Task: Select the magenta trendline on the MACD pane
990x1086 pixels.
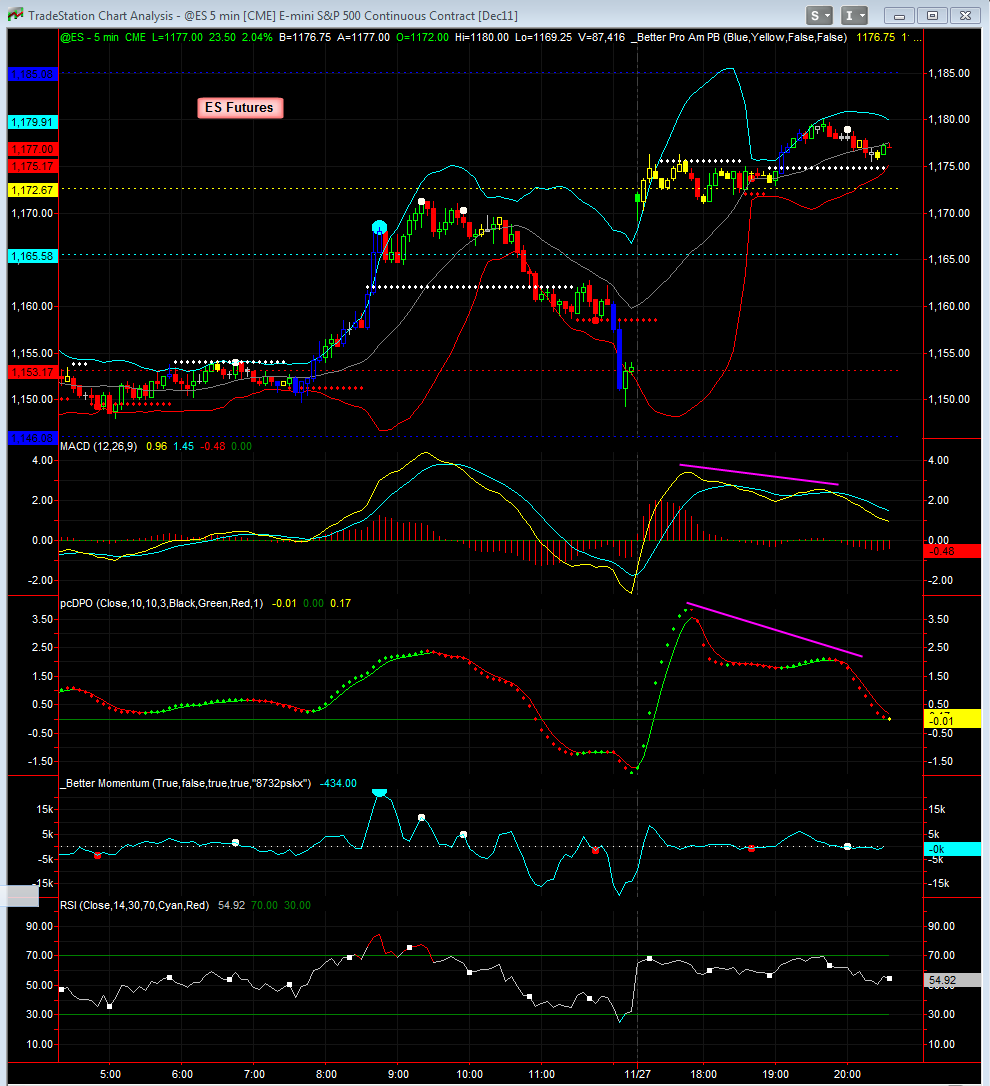Action: [x=759, y=474]
